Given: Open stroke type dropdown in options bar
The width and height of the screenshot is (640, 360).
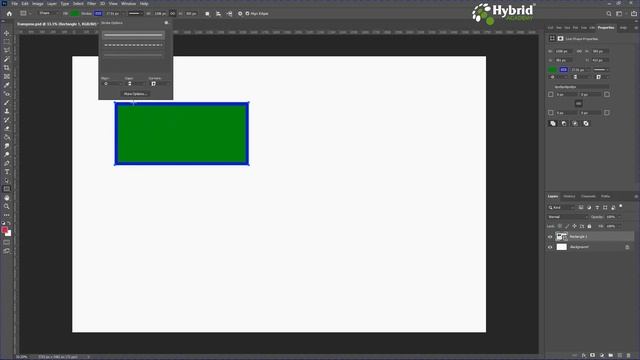Looking at the screenshot, I should (135, 13).
